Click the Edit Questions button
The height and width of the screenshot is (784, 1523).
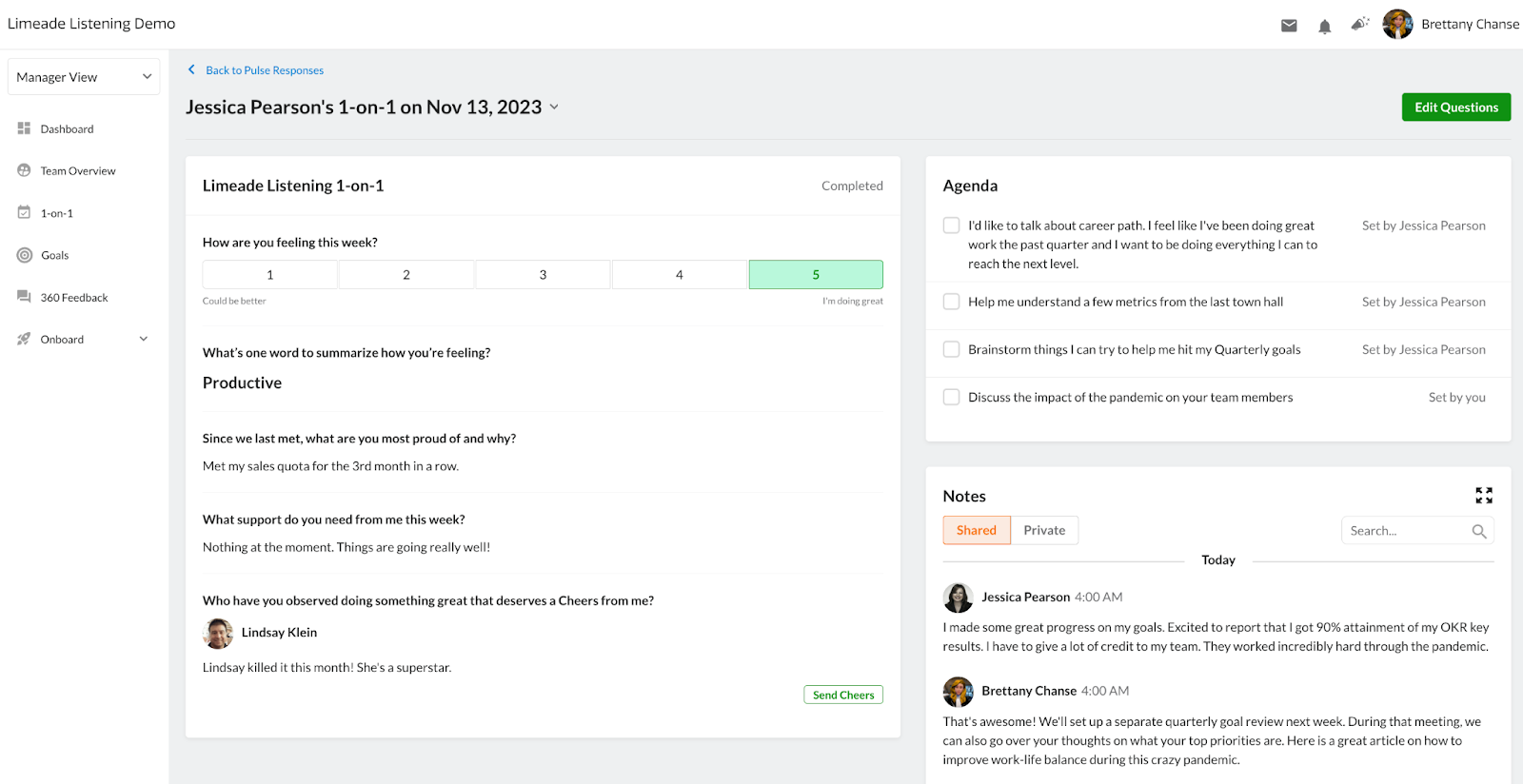pos(1456,108)
